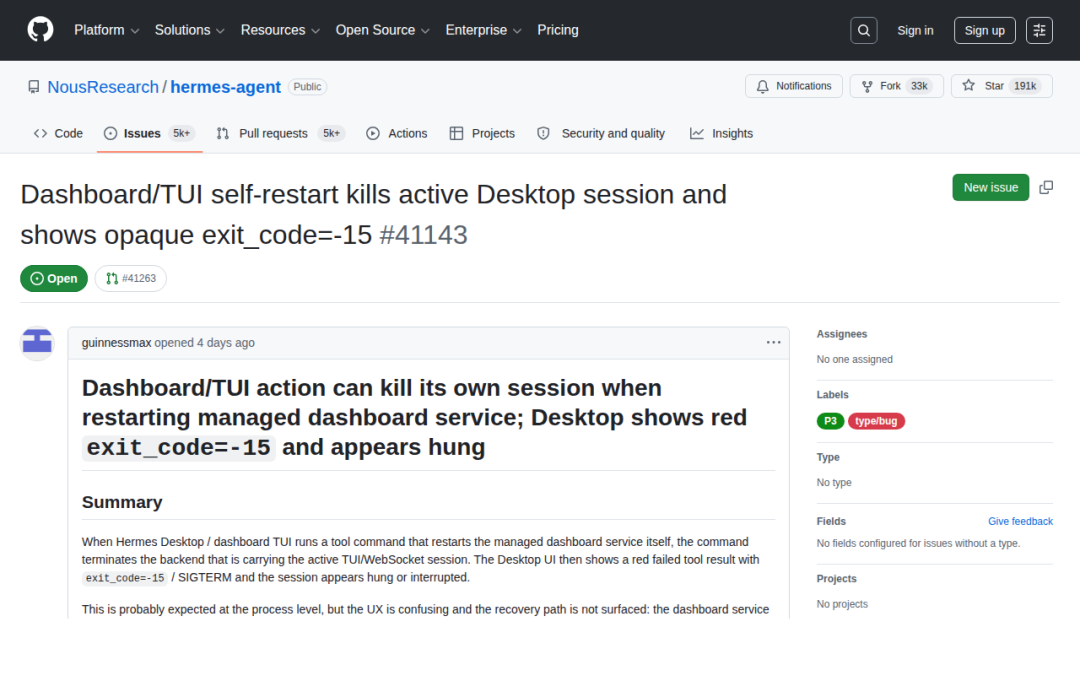
Task: Open the GitHub home logo
Action: click(x=40, y=30)
